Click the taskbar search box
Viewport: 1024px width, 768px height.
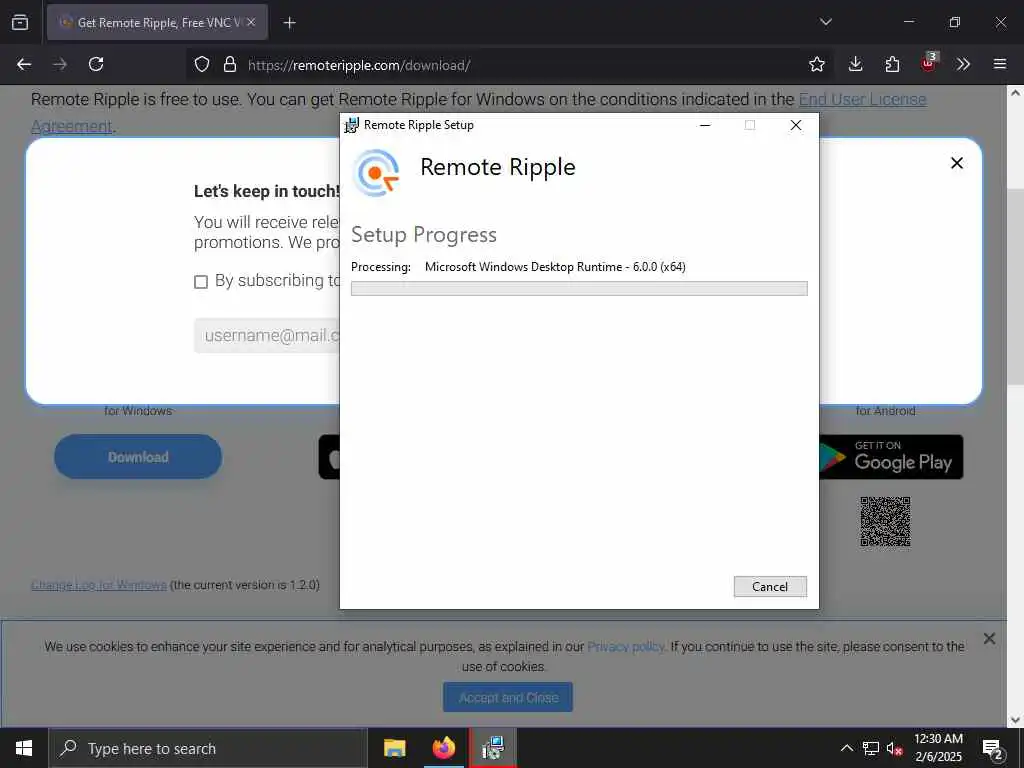tap(208, 748)
